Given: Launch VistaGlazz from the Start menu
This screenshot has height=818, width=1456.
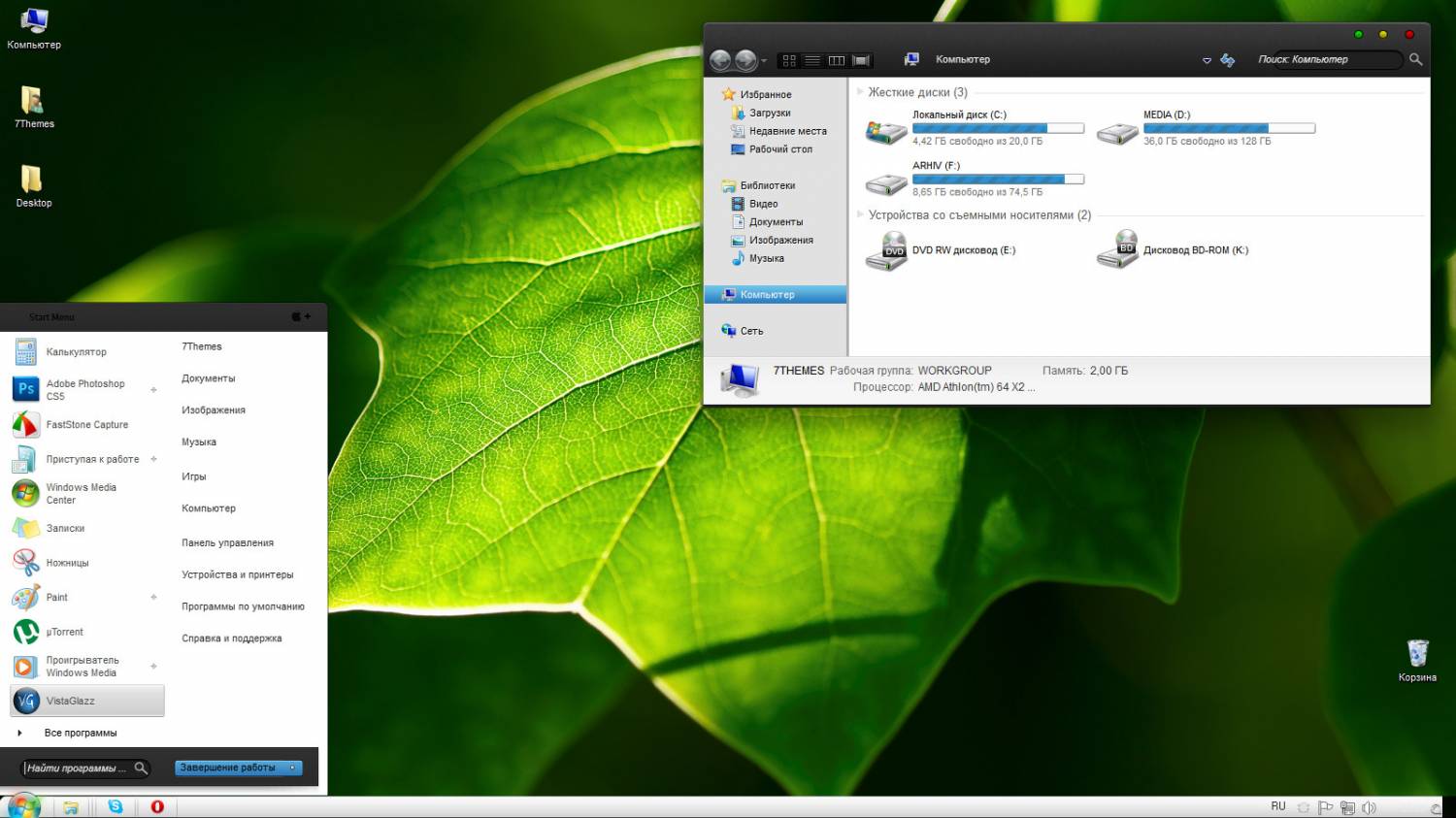Looking at the screenshot, I should click(87, 701).
